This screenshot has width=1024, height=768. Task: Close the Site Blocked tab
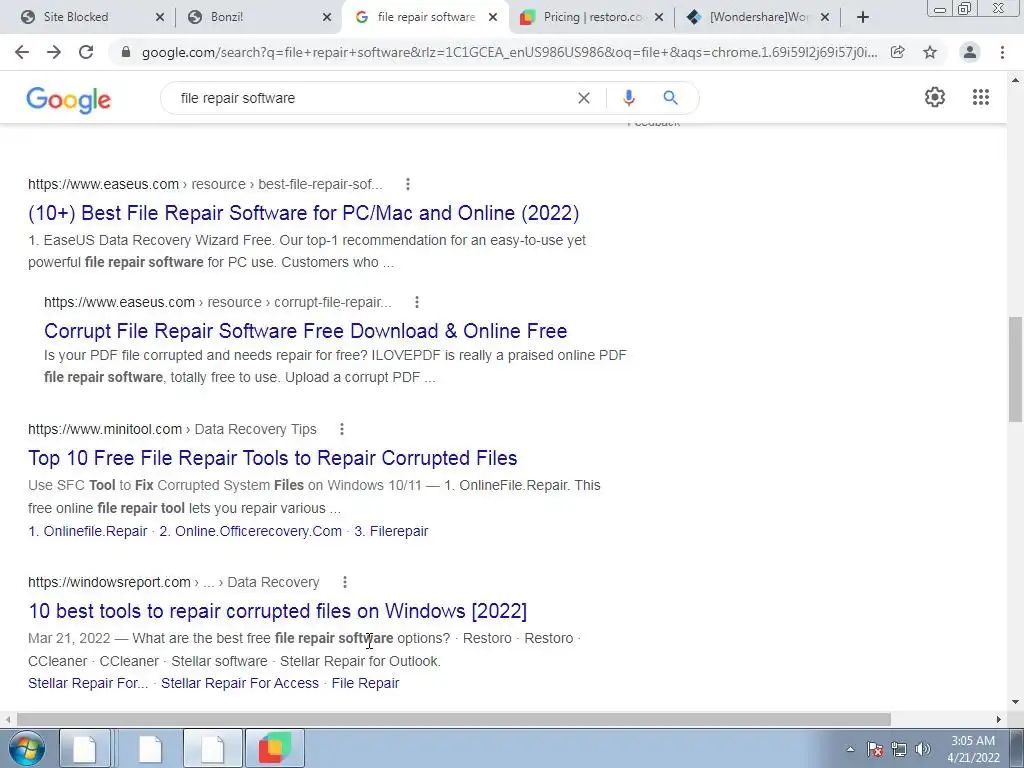[159, 17]
